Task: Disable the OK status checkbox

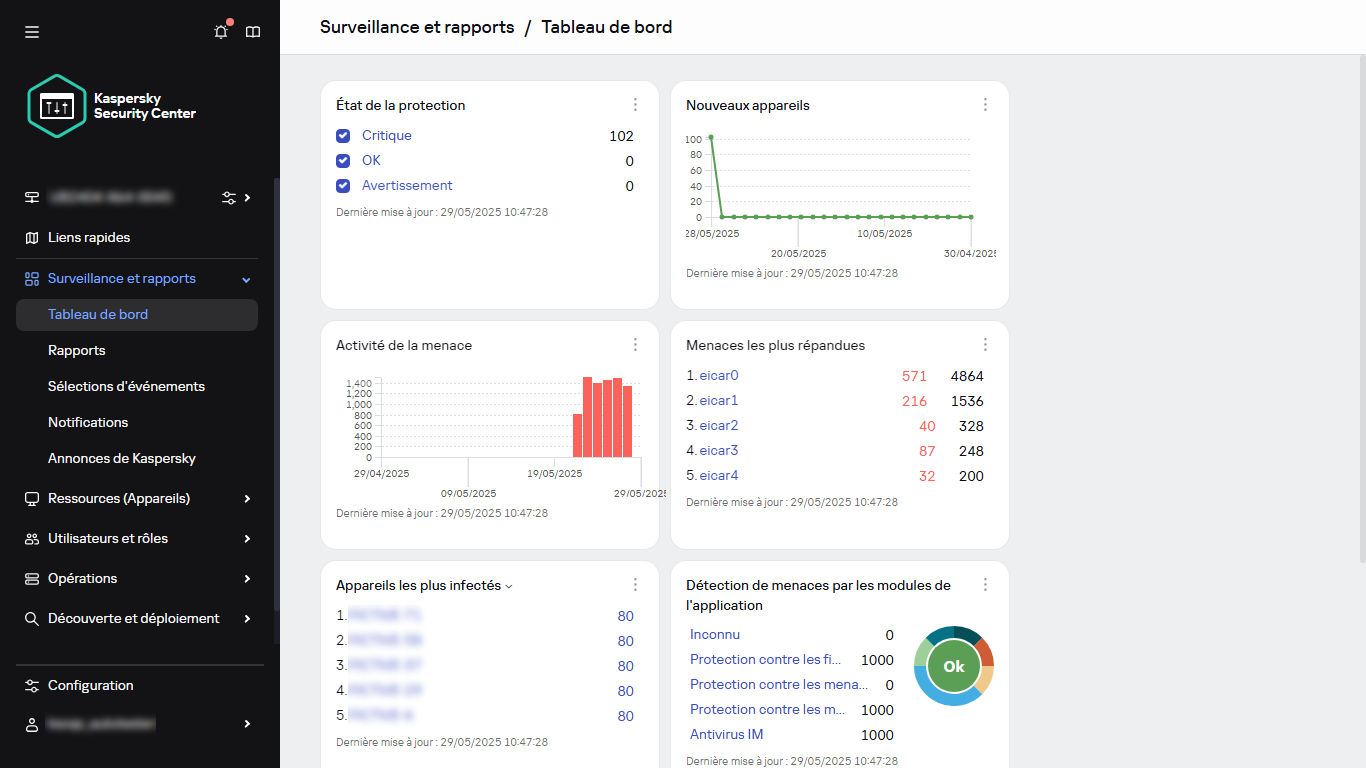Action: [x=343, y=160]
